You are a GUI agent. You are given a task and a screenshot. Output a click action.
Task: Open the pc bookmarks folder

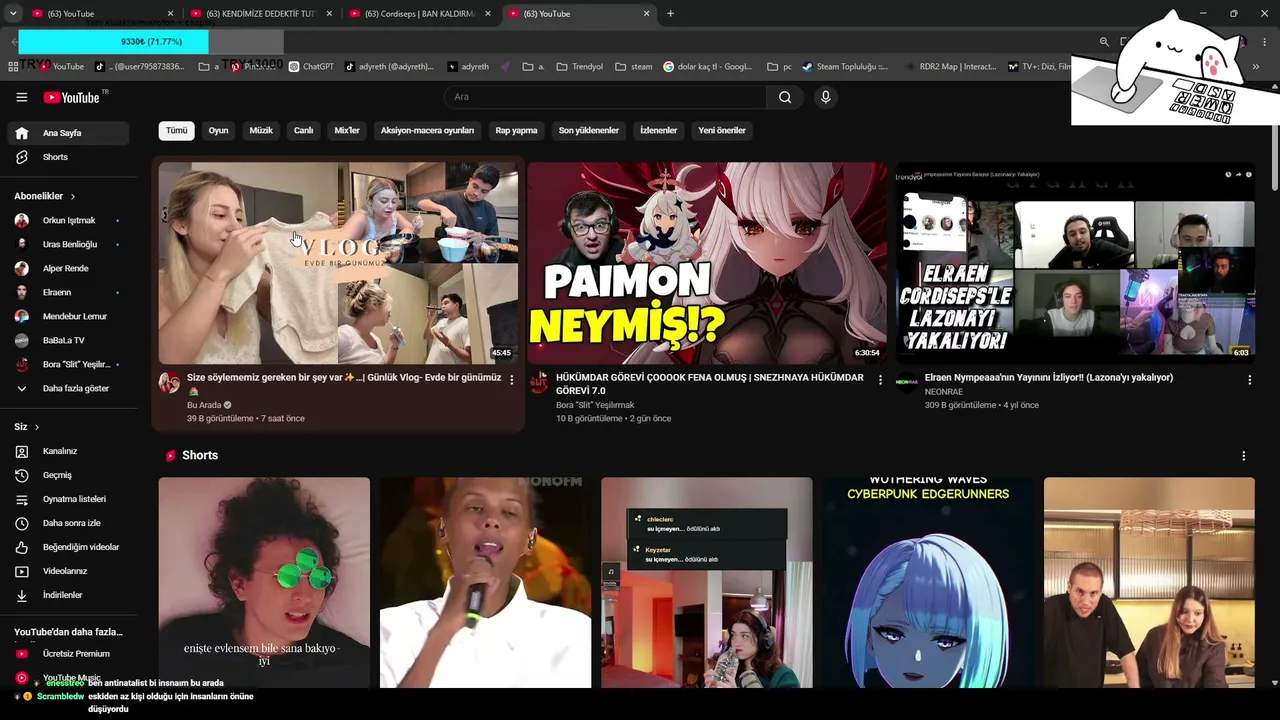click(779, 67)
